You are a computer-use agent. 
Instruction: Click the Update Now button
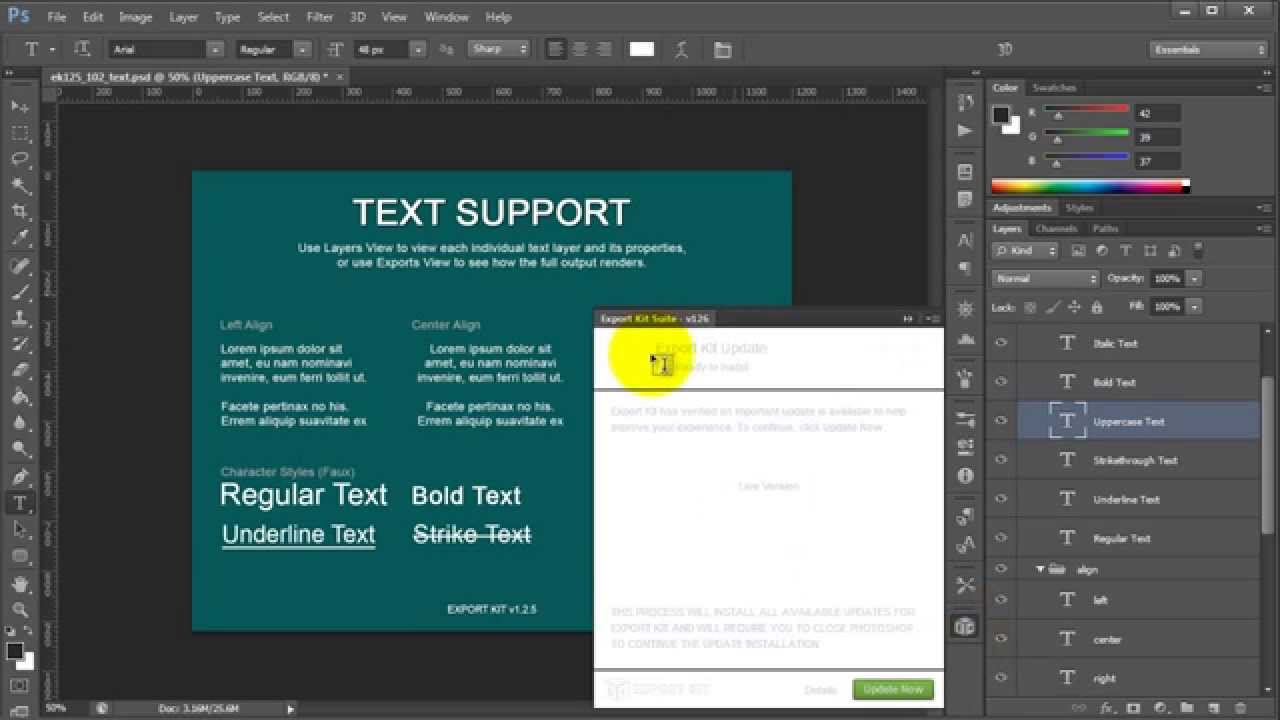tap(893, 689)
